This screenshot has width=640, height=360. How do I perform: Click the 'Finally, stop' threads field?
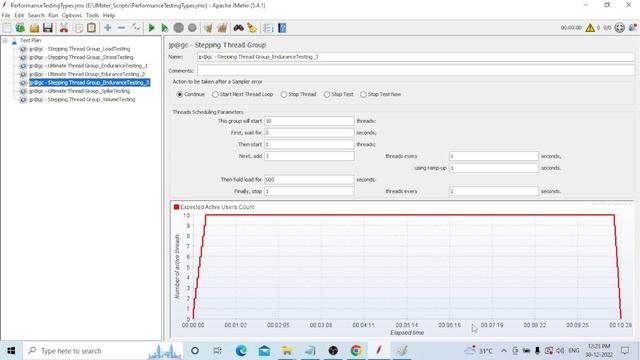pyautogui.click(x=309, y=191)
